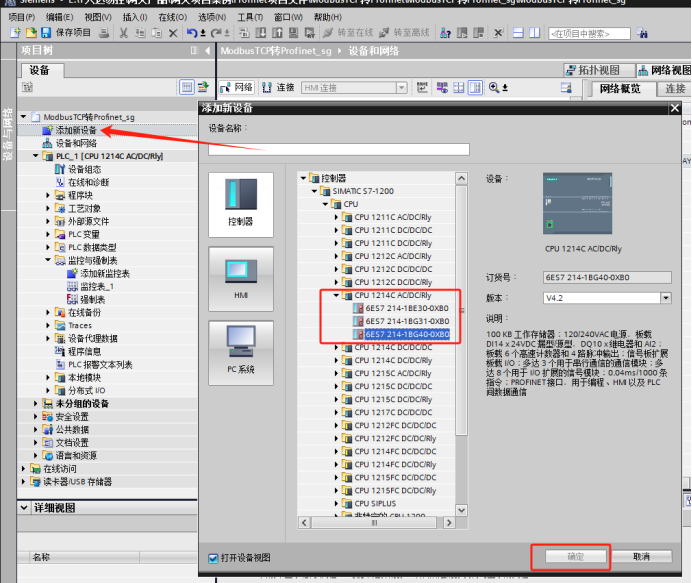Click scroll down arrow in device list
This screenshot has width=692, height=583.
(x=462, y=510)
